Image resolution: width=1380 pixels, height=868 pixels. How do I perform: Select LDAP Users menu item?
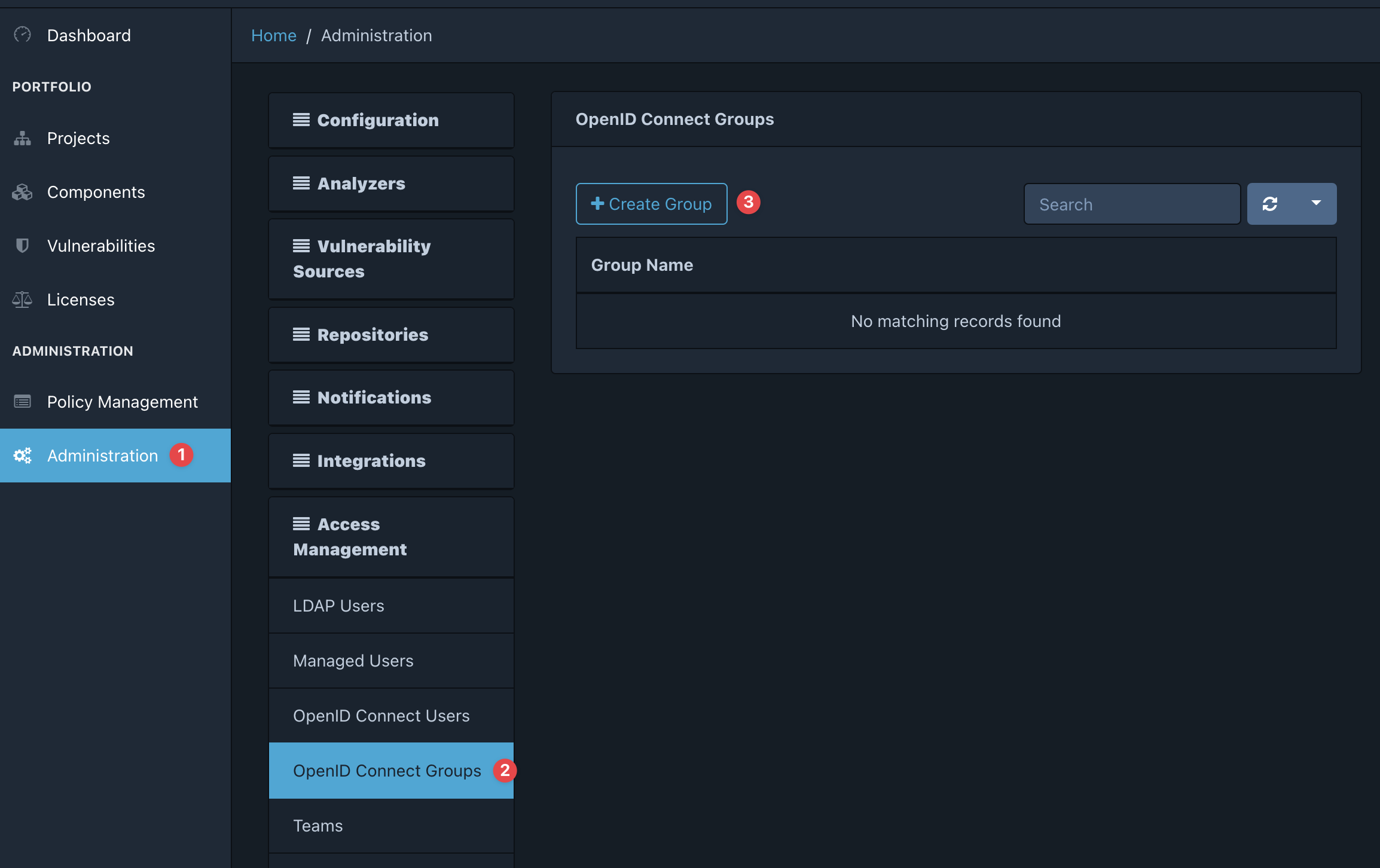pyautogui.click(x=338, y=606)
